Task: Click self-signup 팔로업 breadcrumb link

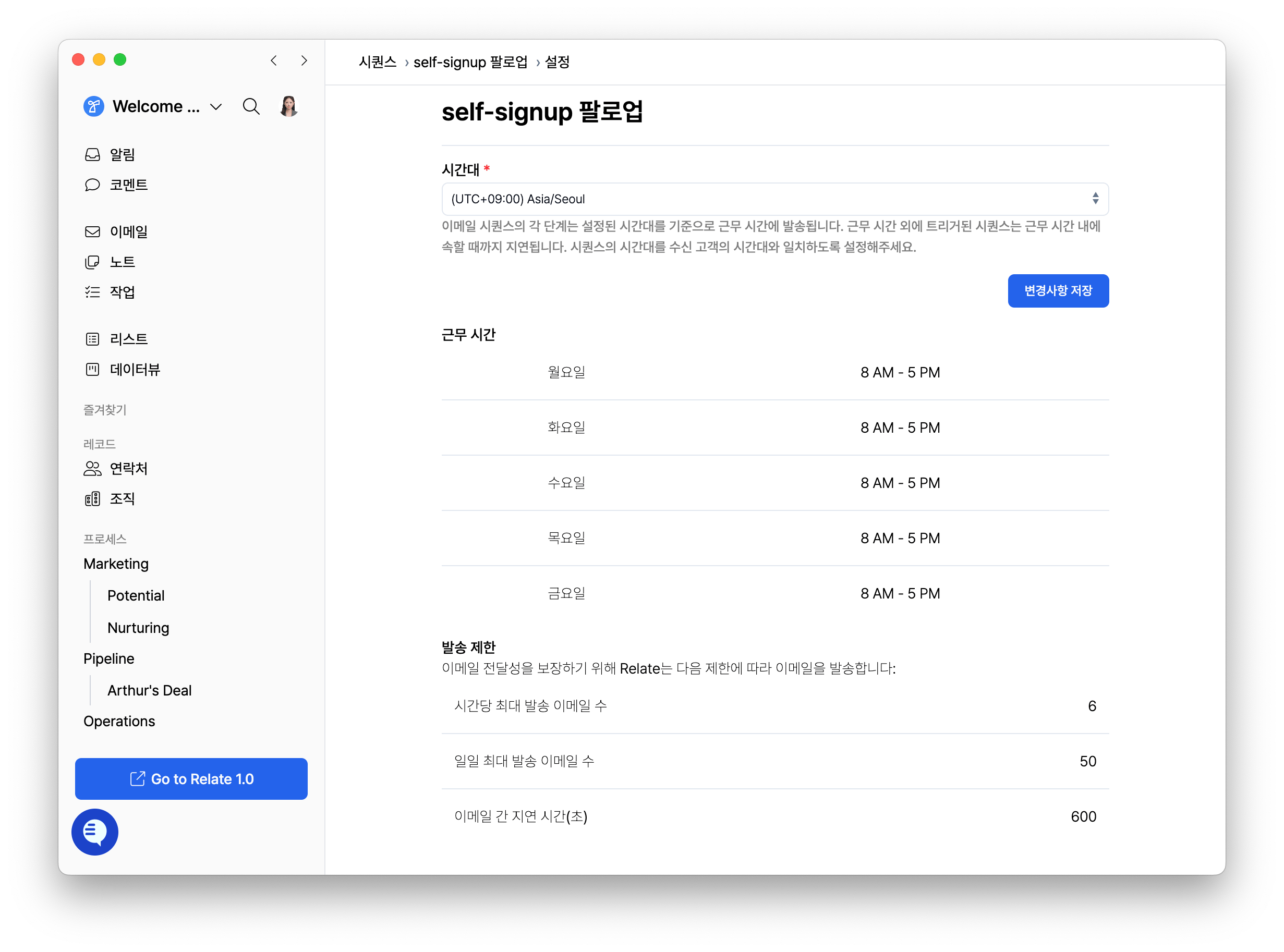Action: point(471,62)
